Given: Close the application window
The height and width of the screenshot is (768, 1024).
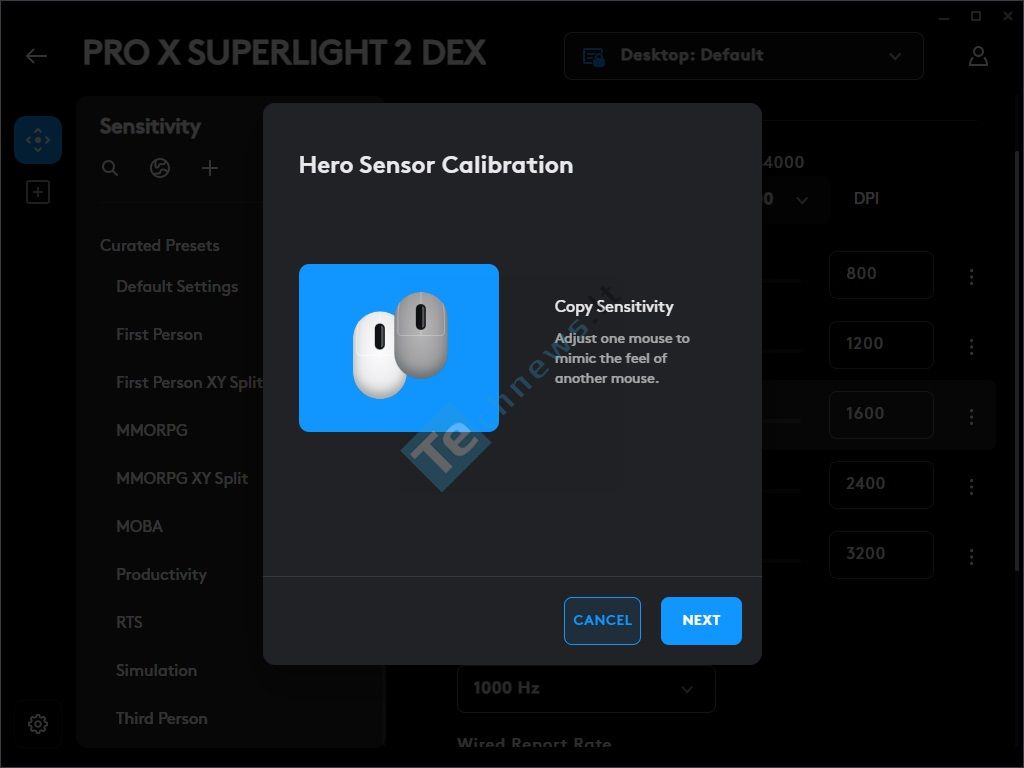Looking at the screenshot, I should (1008, 16).
